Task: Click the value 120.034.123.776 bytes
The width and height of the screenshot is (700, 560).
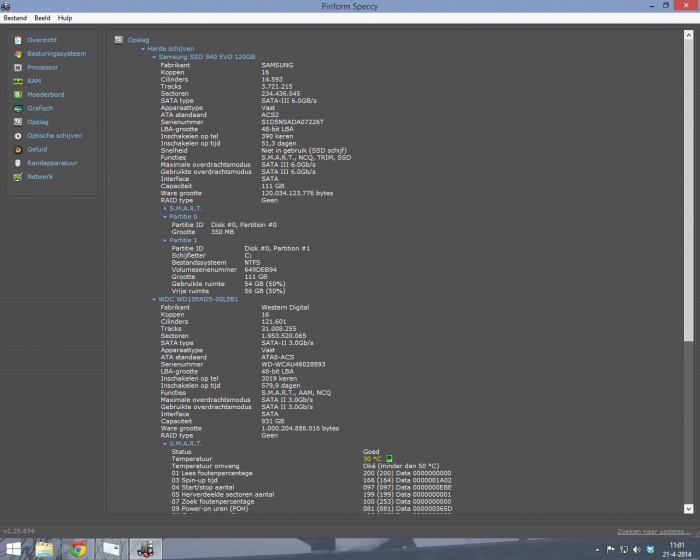Action: pyautogui.click(x=297, y=193)
